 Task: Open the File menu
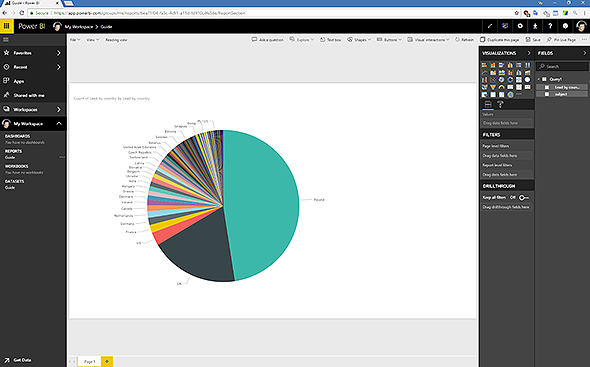tap(75, 40)
